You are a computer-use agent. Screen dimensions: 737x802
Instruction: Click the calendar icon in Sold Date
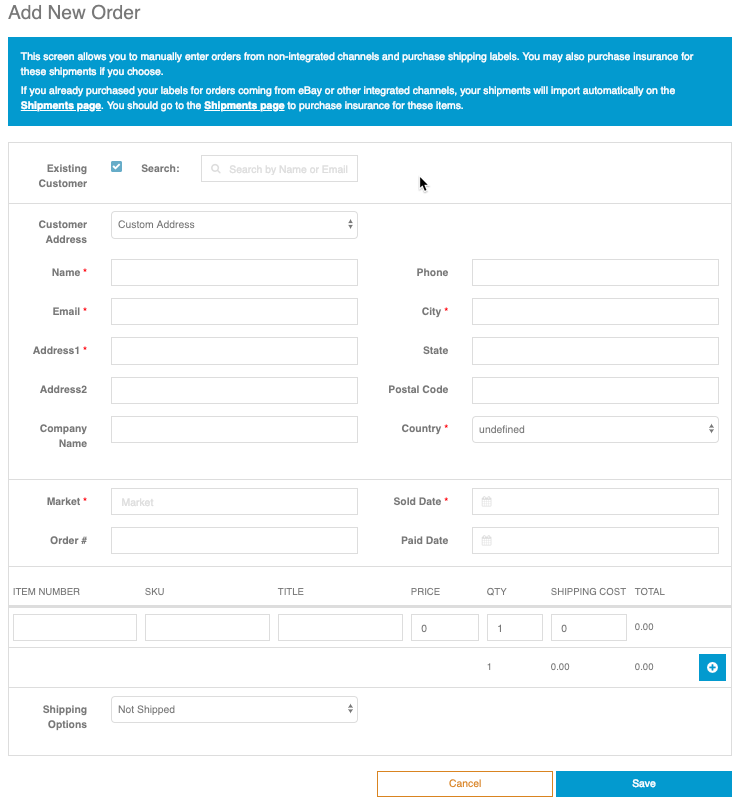pyautogui.click(x=487, y=502)
